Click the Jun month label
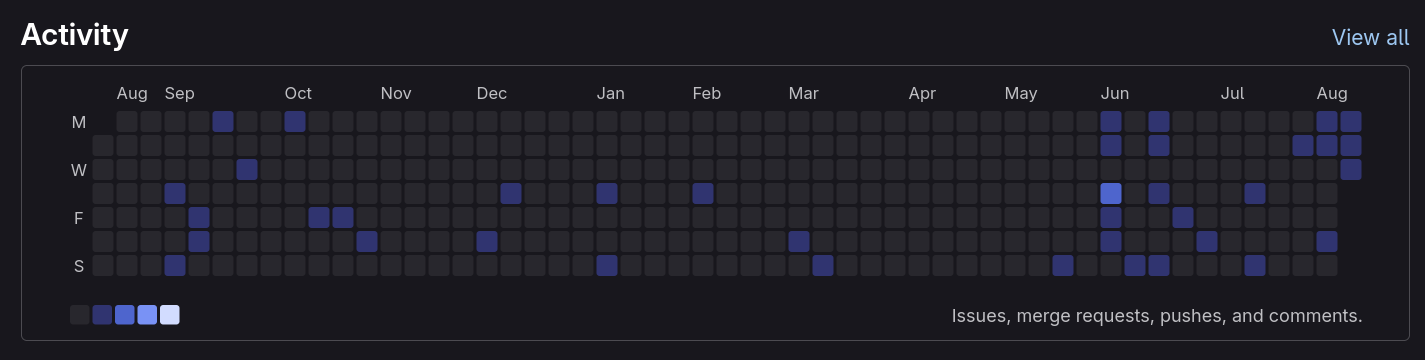Viewport: 1425px width, 360px height. click(x=1115, y=94)
